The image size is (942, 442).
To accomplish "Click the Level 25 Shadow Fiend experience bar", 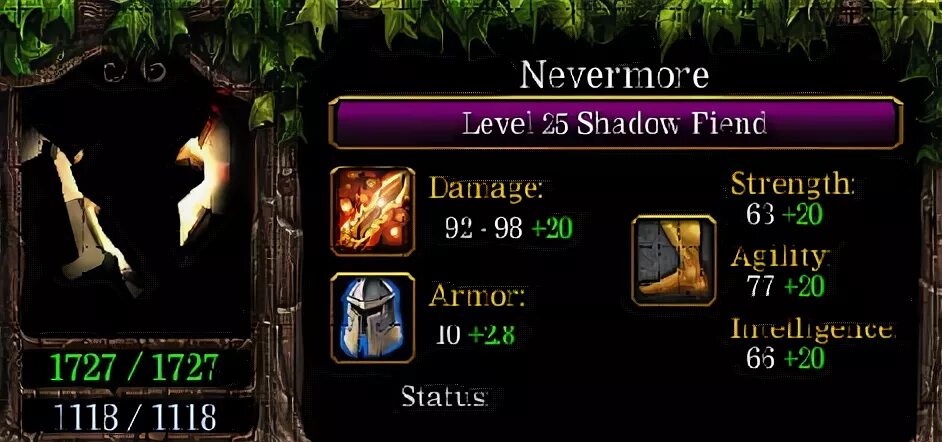I will 615,123.
